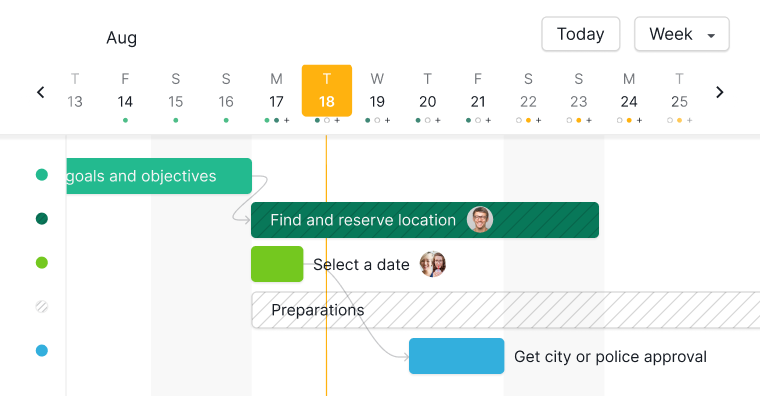760x396 pixels.
Task: Click lime green status dot for Select a date row
Action: 42,263
